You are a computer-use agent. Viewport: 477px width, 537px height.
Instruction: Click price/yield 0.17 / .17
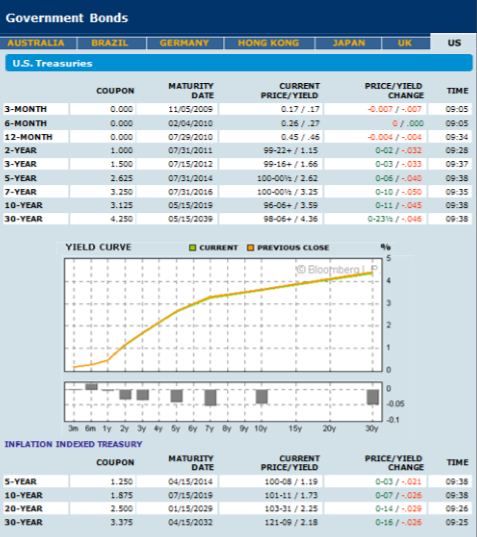click(300, 109)
